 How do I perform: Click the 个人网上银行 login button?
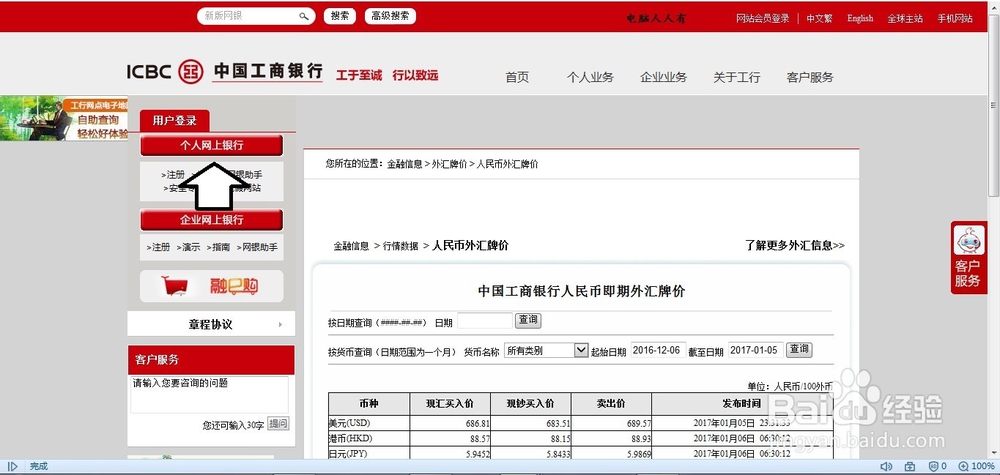(212, 145)
